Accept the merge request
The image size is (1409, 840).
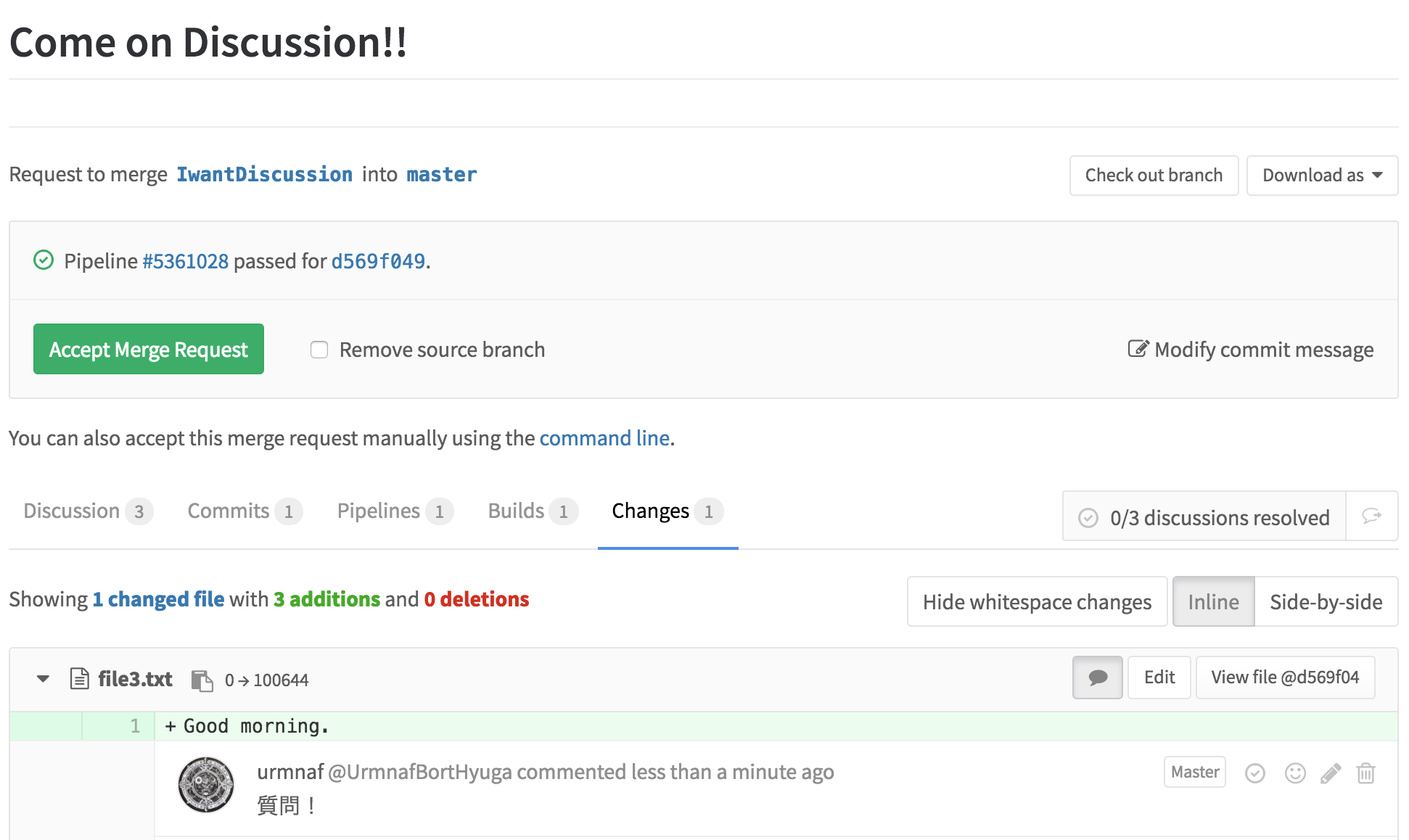point(148,349)
